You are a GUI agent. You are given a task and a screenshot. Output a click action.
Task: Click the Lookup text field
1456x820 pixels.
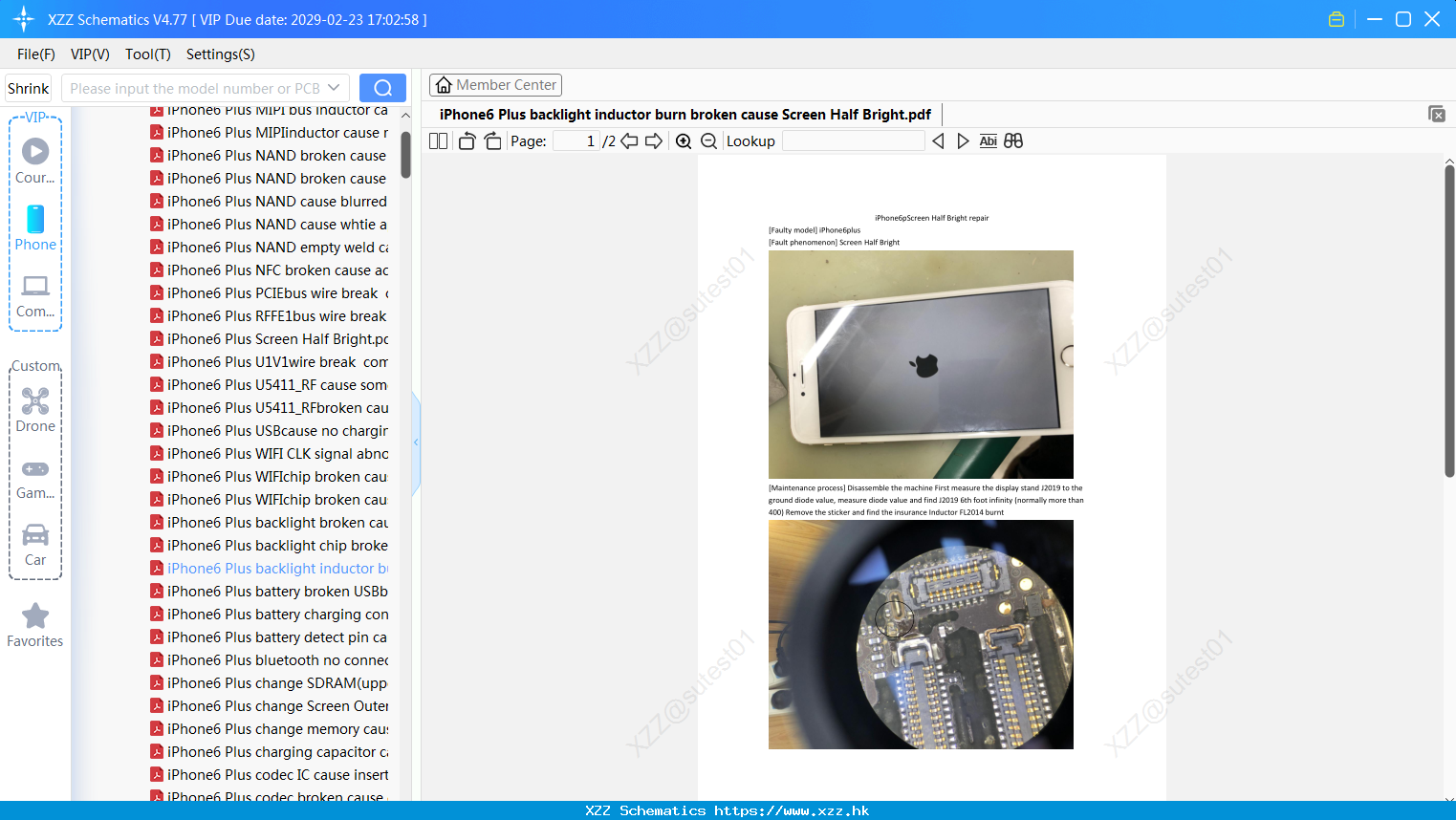coord(853,141)
